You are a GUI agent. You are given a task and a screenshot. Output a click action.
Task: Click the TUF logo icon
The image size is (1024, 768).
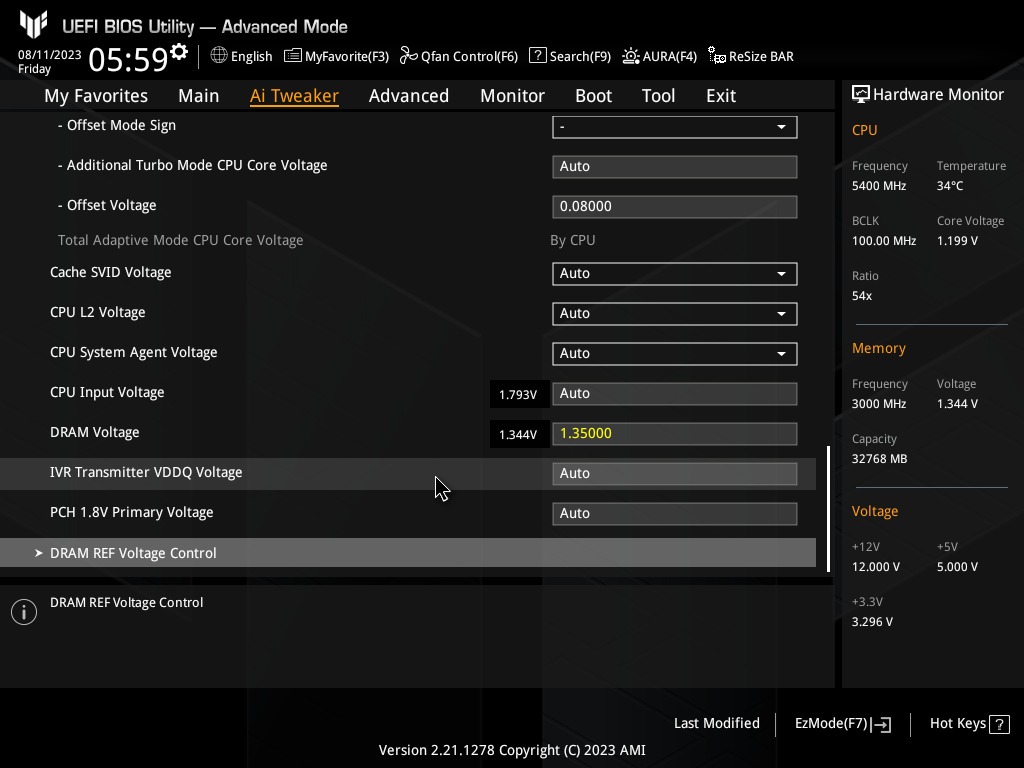33,24
